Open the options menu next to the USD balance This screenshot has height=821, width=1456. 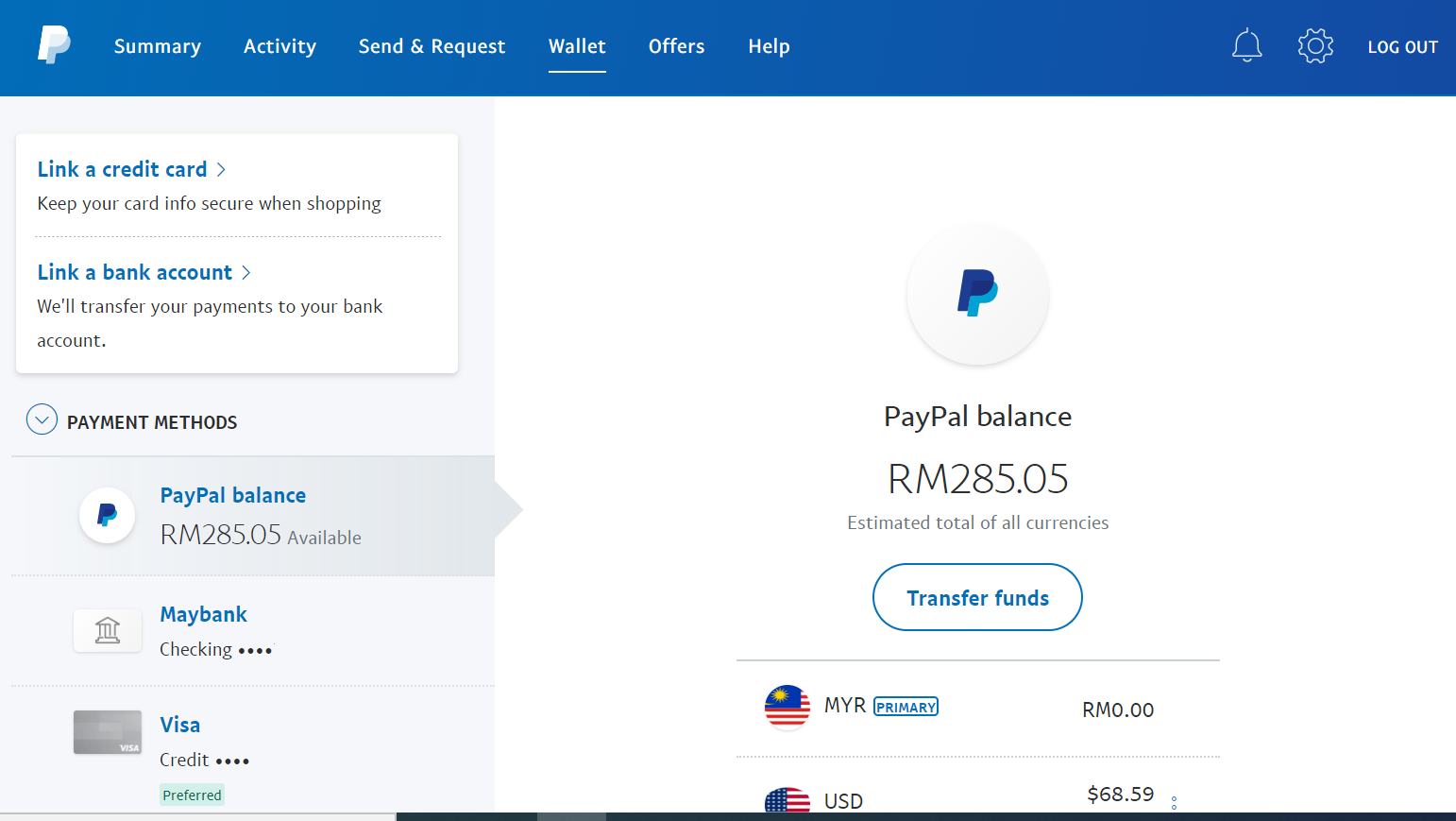coord(1174,801)
